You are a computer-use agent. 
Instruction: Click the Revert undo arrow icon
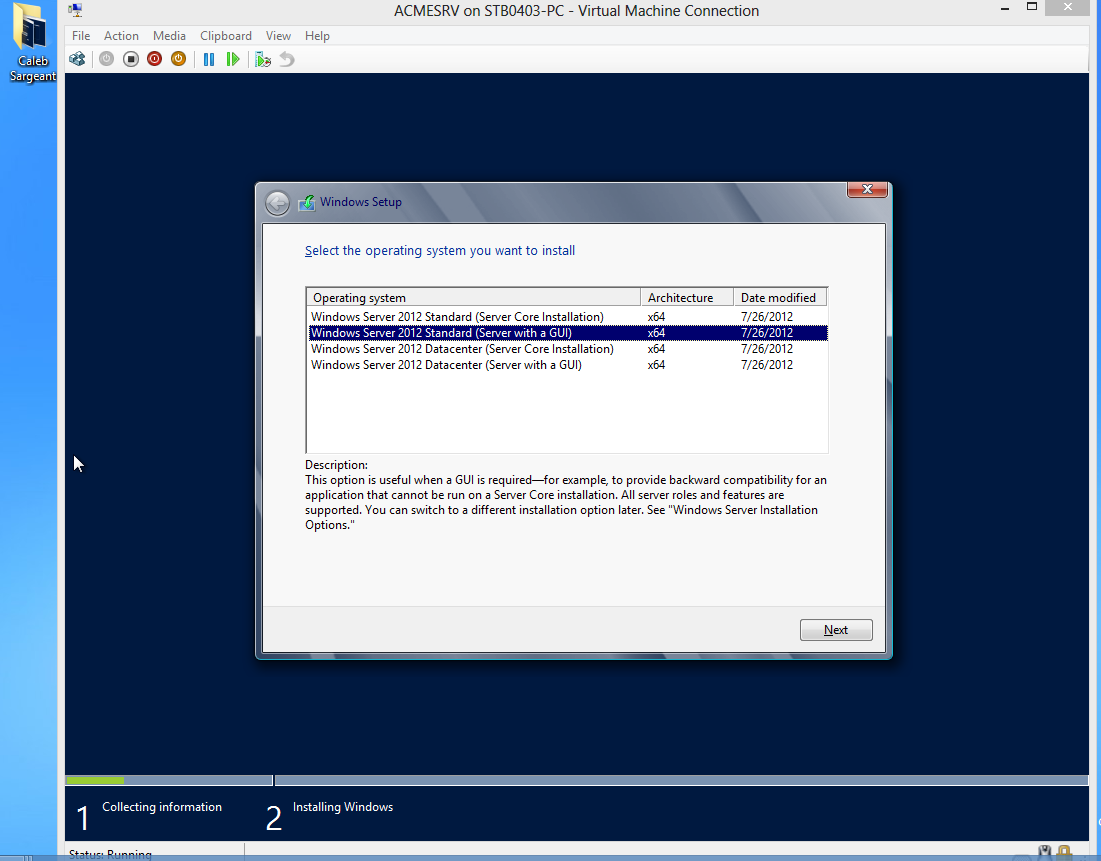point(286,59)
